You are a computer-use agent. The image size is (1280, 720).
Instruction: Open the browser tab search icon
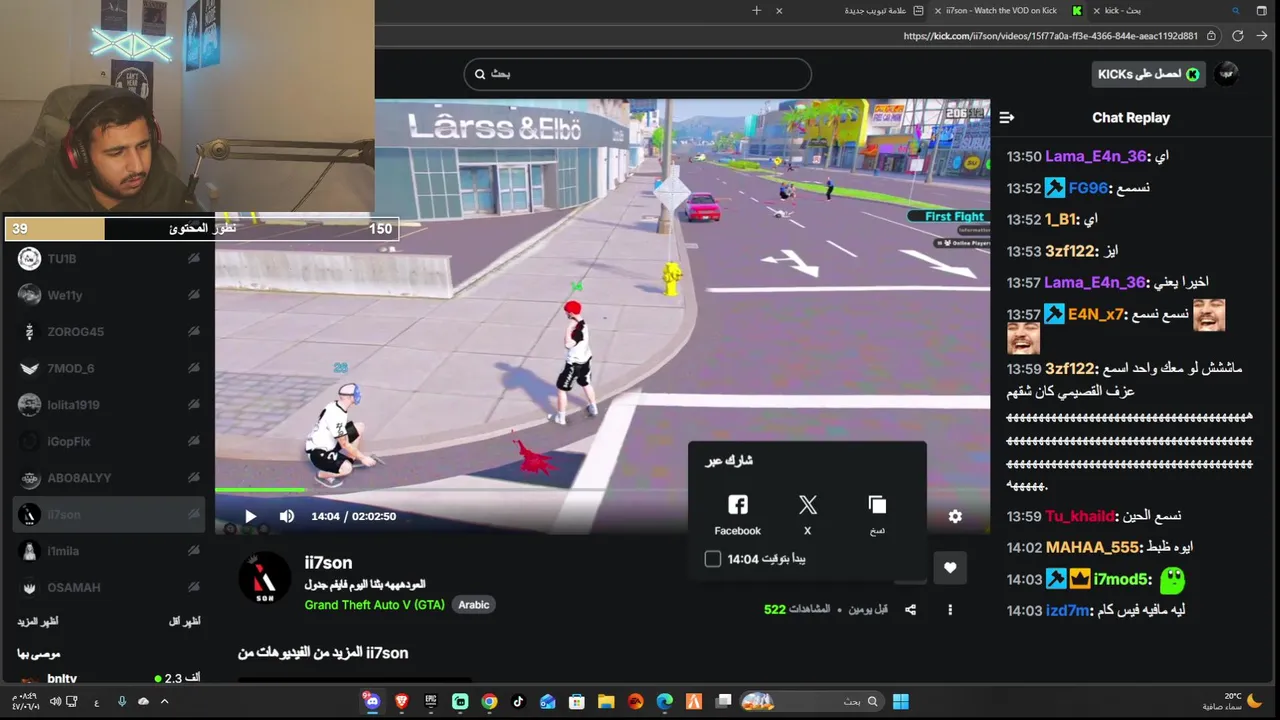coord(1236,10)
